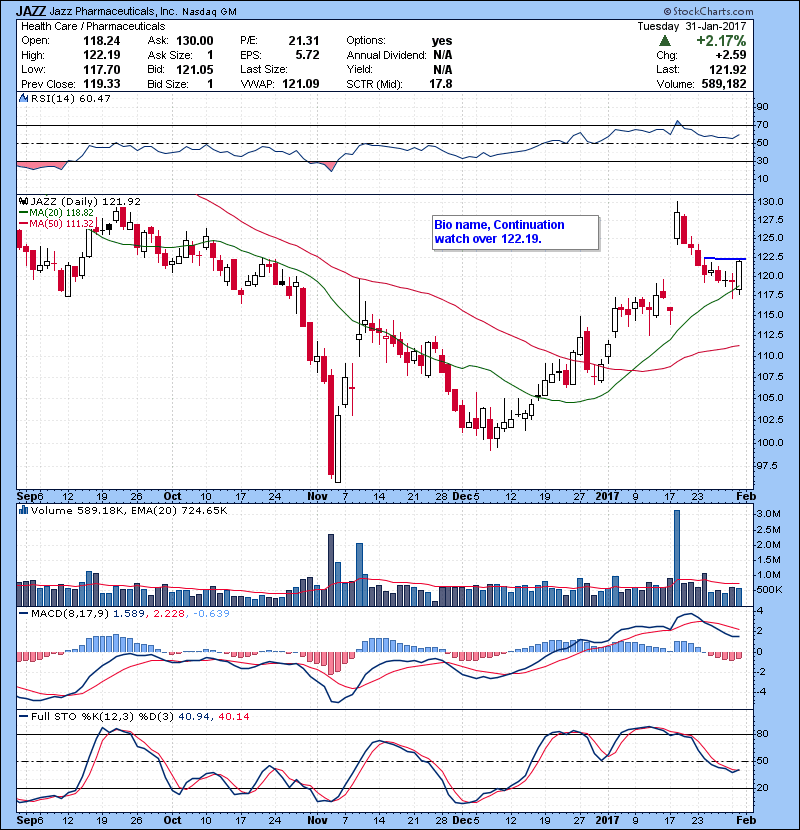This screenshot has height=830, width=800.
Task: Click the Last price 121.92 in quote table
Action: tap(728, 69)
